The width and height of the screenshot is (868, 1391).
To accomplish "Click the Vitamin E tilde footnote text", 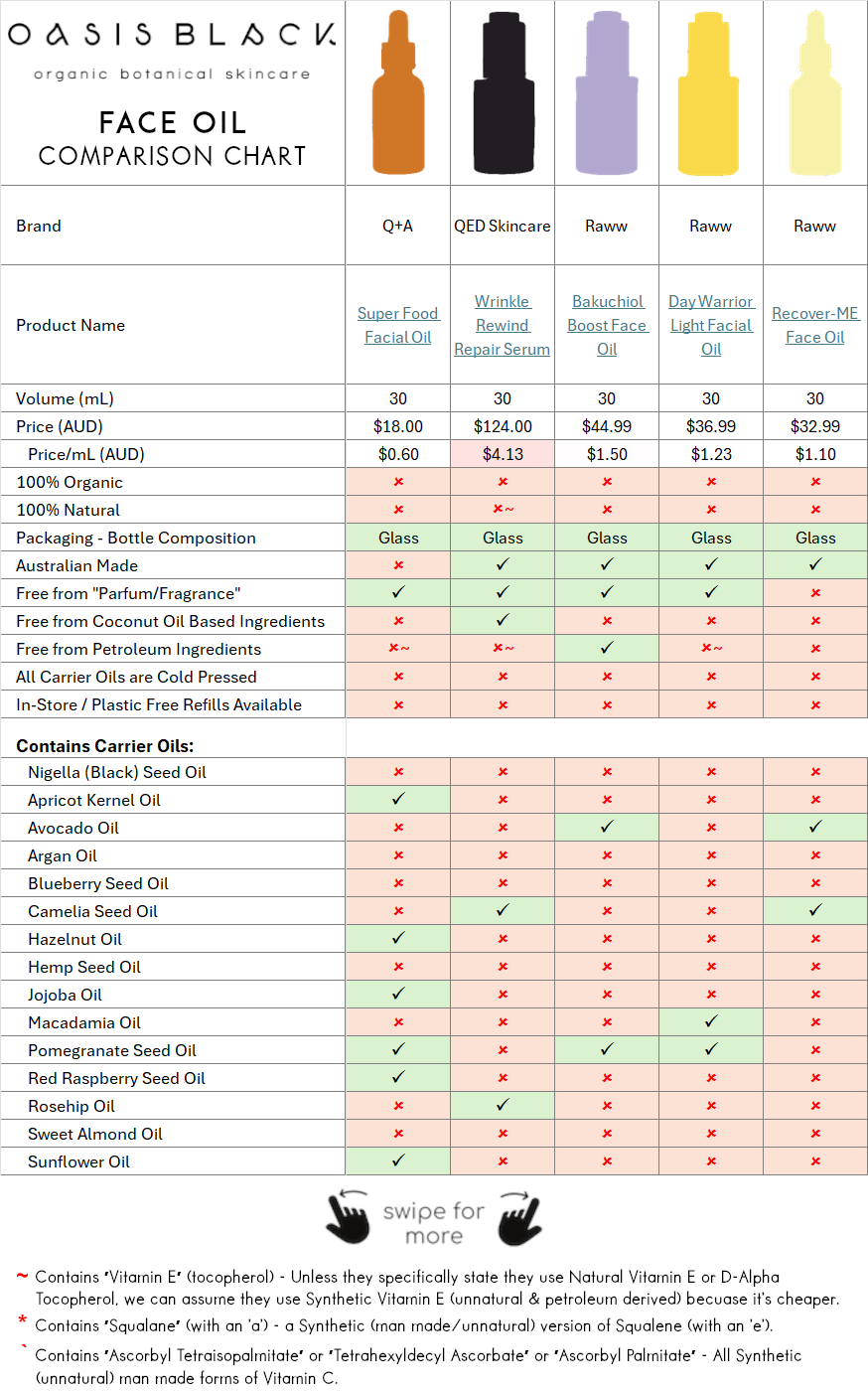I will coord(436,1288).
